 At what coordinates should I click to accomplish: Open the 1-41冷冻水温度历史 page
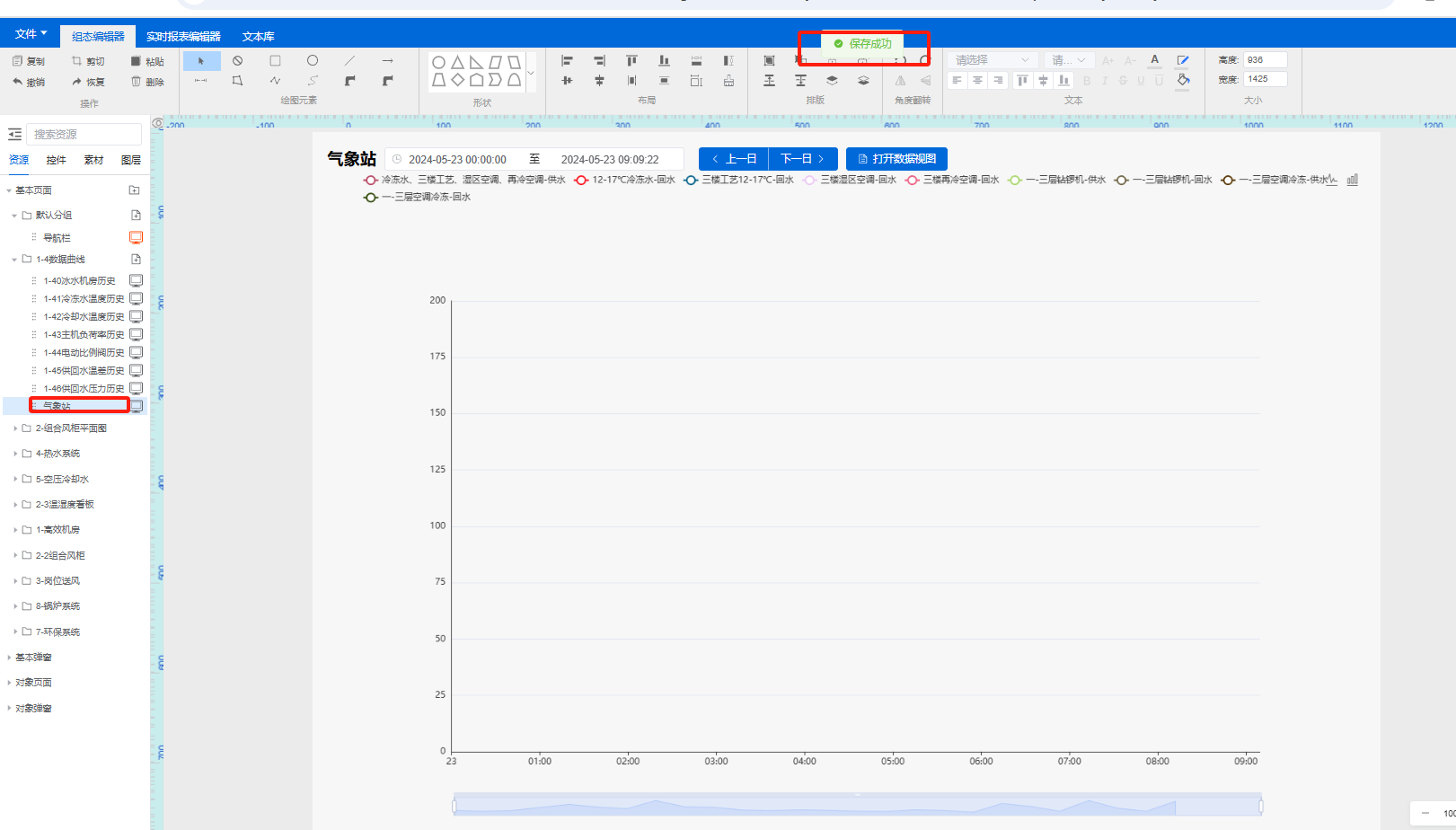click(x=84, y=299)
